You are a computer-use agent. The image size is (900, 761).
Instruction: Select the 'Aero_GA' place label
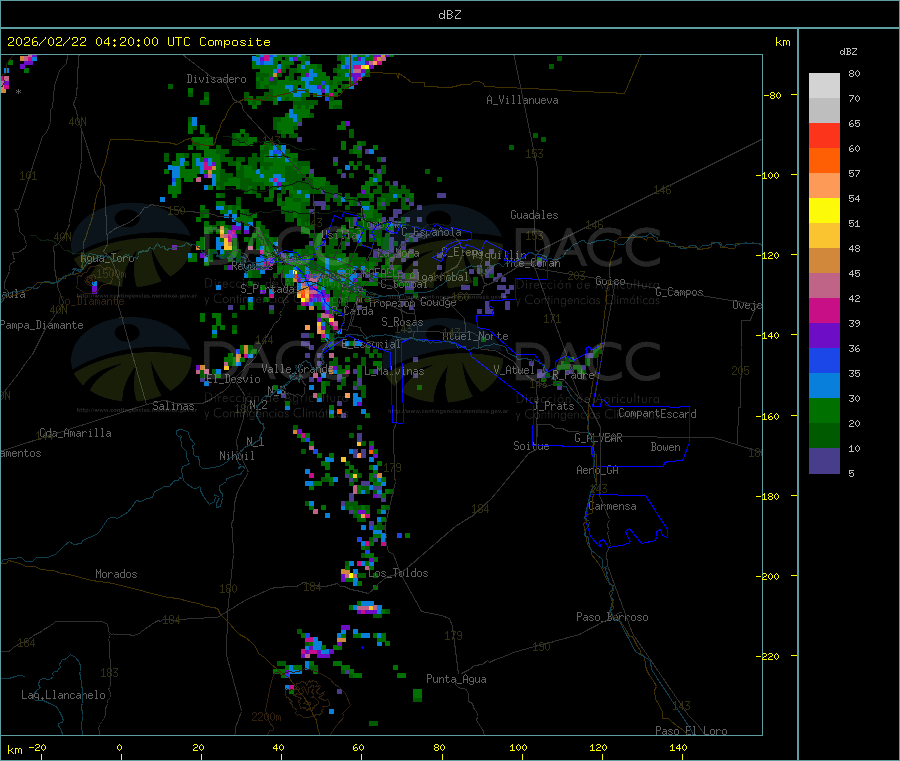pos(598,470)
